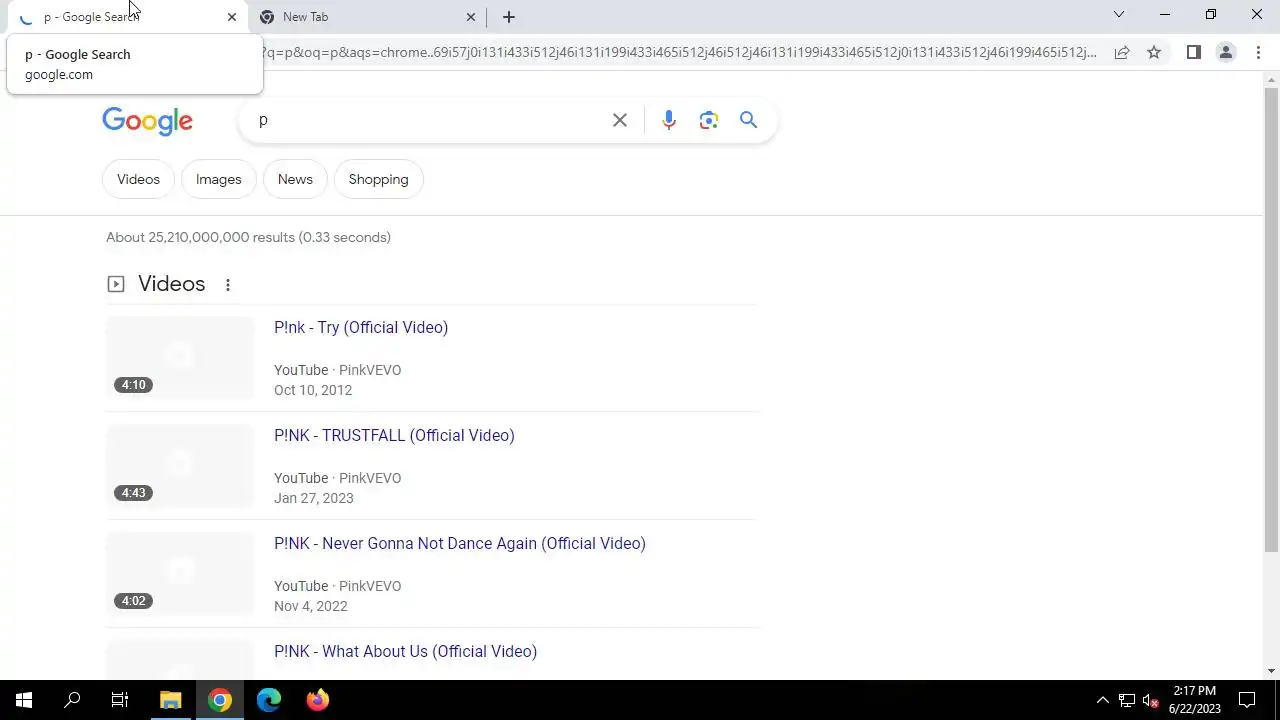
Task: Show hidden system tray icons
Action: click(x=1102, y=700)
